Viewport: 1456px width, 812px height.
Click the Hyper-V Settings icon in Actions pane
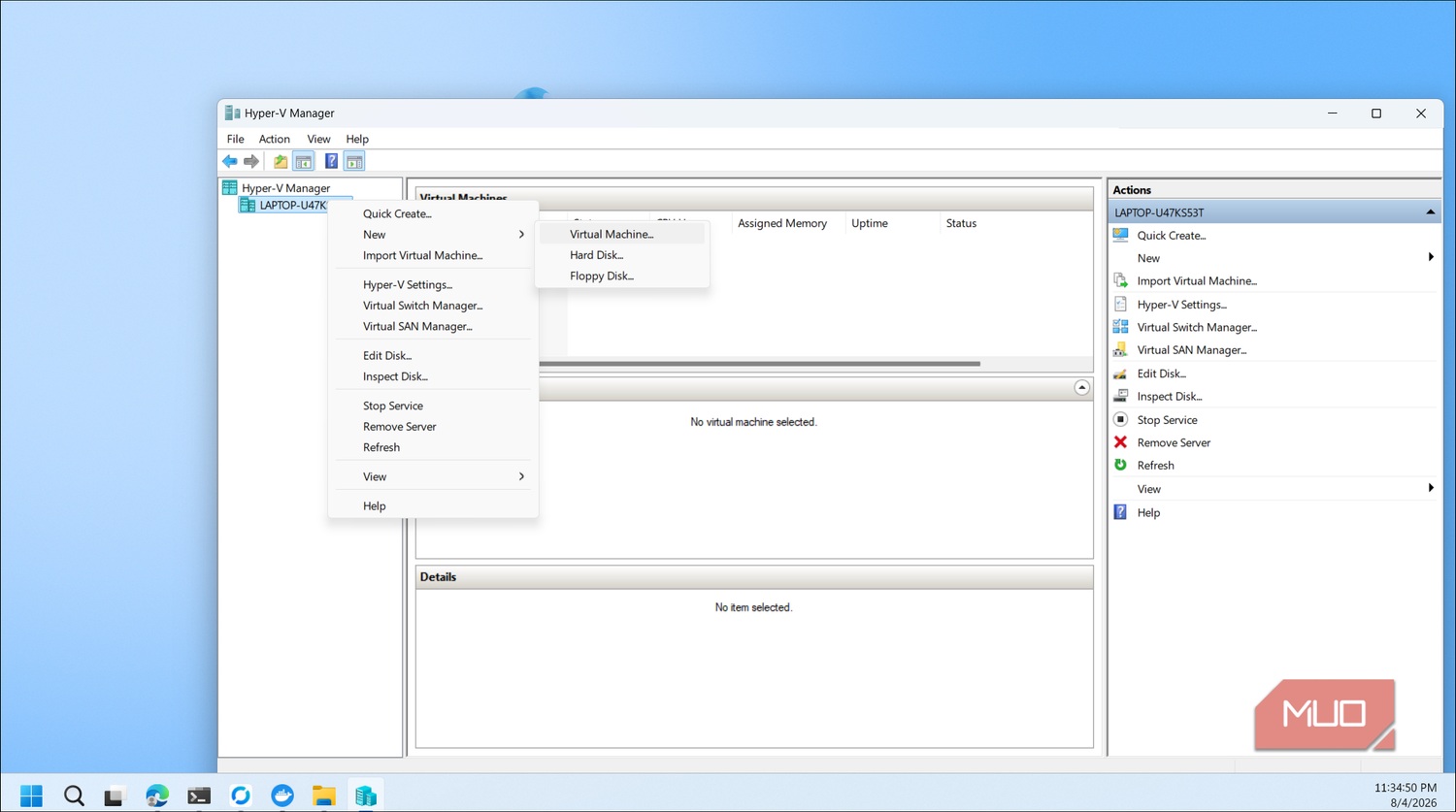[1121, 304]
